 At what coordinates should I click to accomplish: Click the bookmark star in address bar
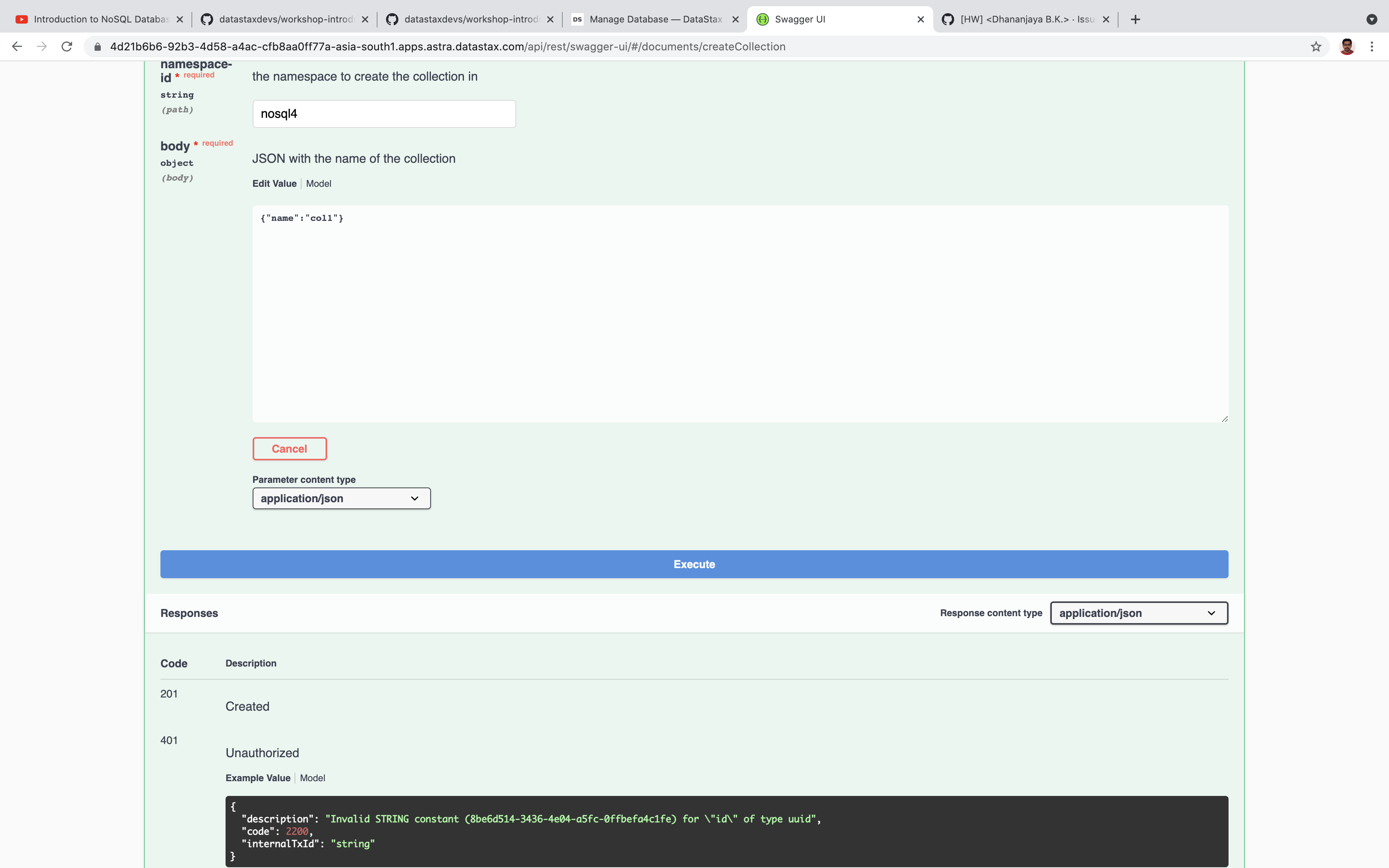(1316, 46)
